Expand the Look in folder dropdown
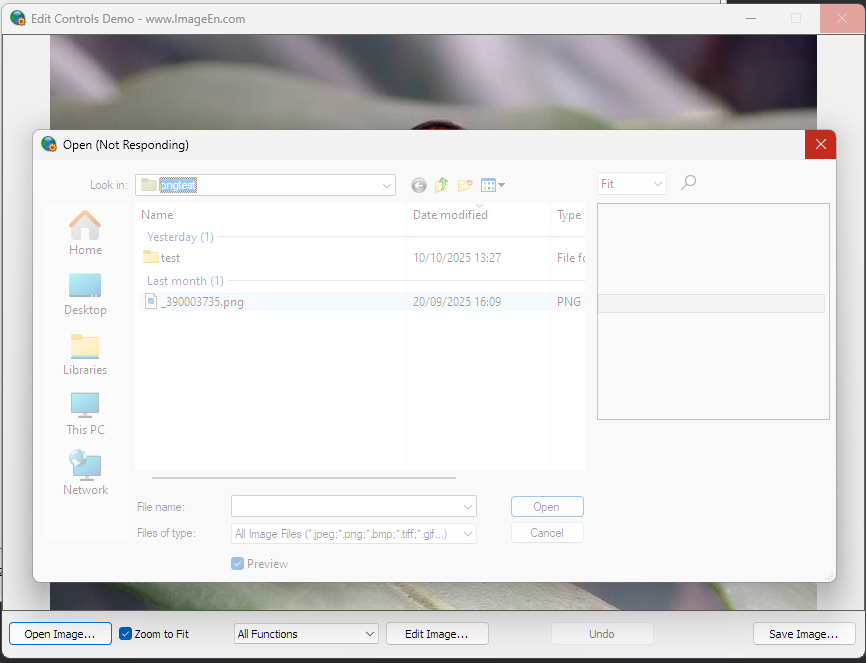The width and height of the screenshot is (866, 663). [x=387, y=185]
